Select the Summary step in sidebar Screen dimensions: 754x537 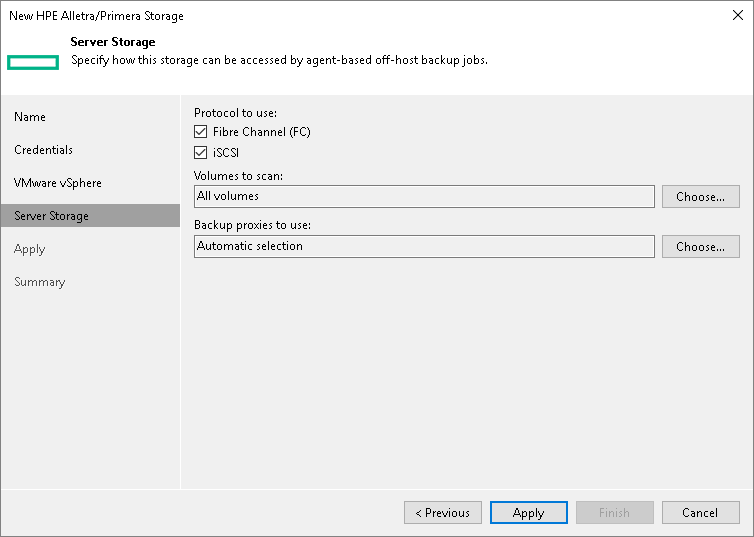tap(39, 282)
